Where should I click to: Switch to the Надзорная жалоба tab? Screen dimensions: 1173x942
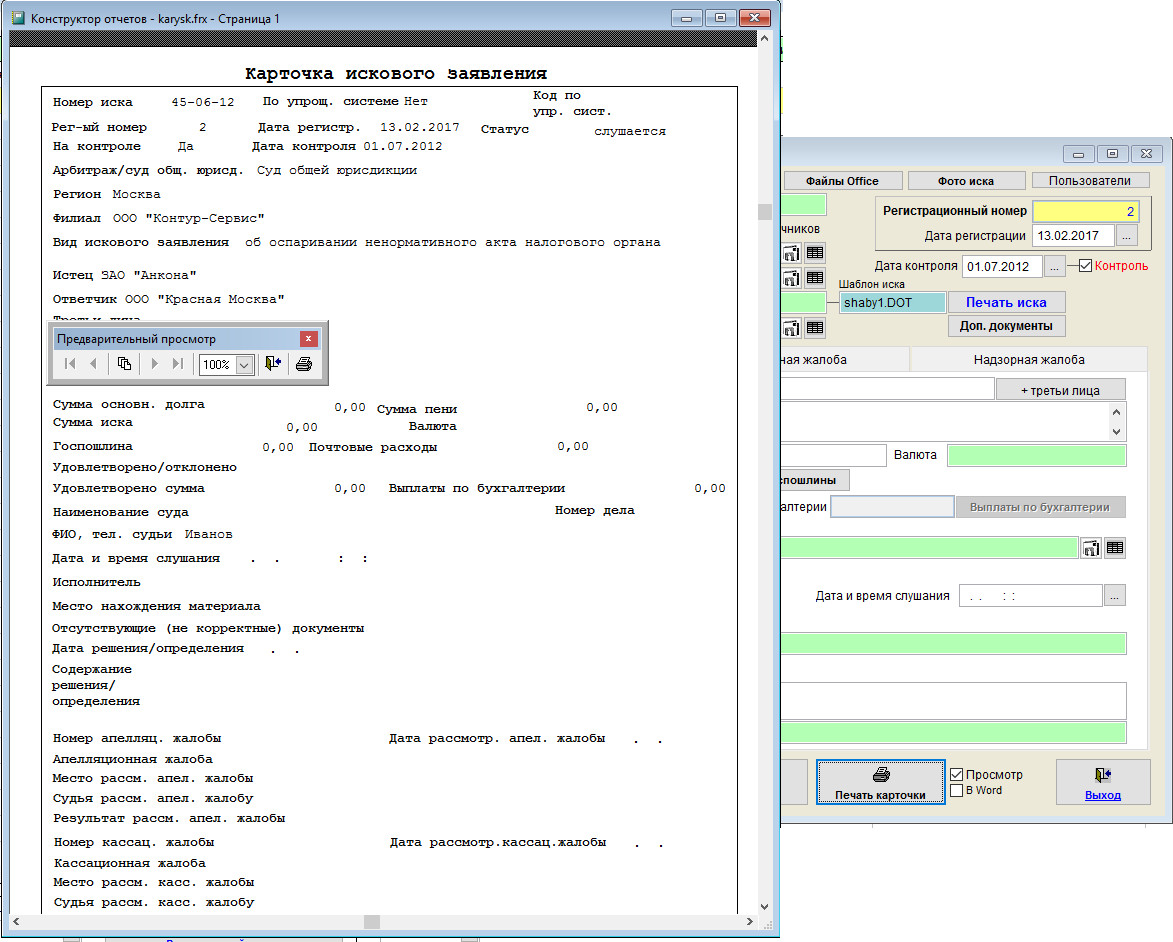pos(1028,360)
